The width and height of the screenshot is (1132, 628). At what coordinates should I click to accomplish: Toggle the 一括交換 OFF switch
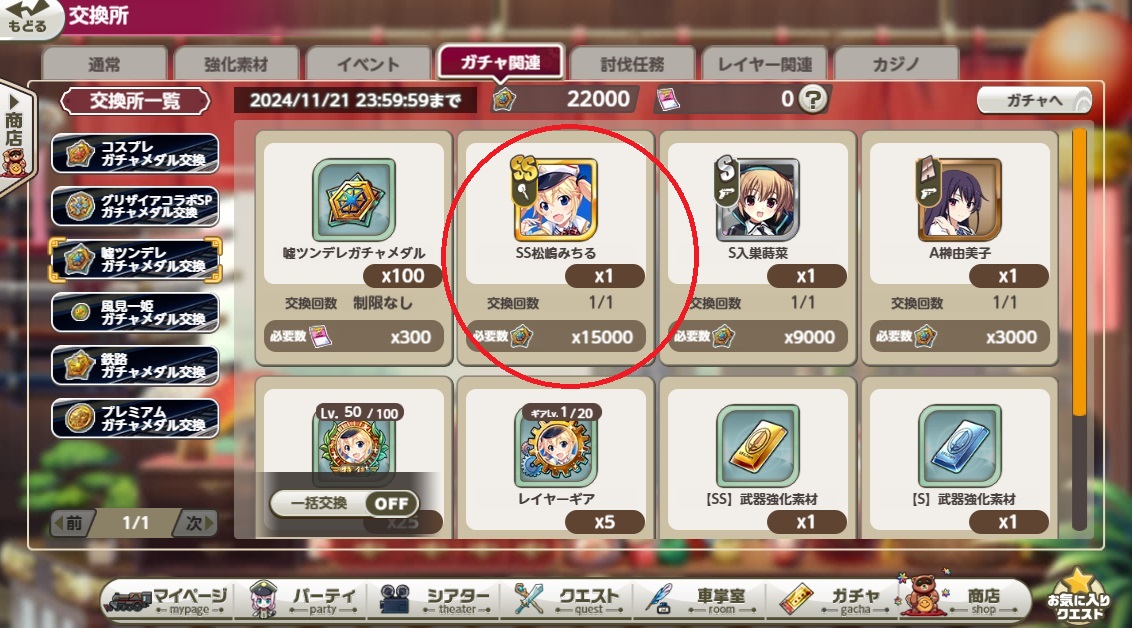coord(391,503)
